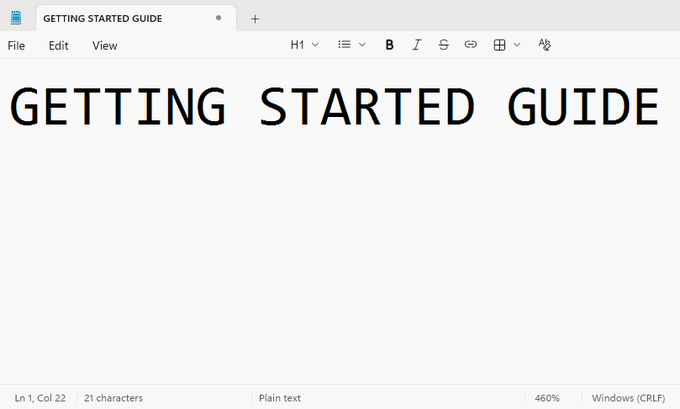Click the 21 characters status entry
Image resolution: width=680 pixels, height=409 pixels.
tap(113, 398)
